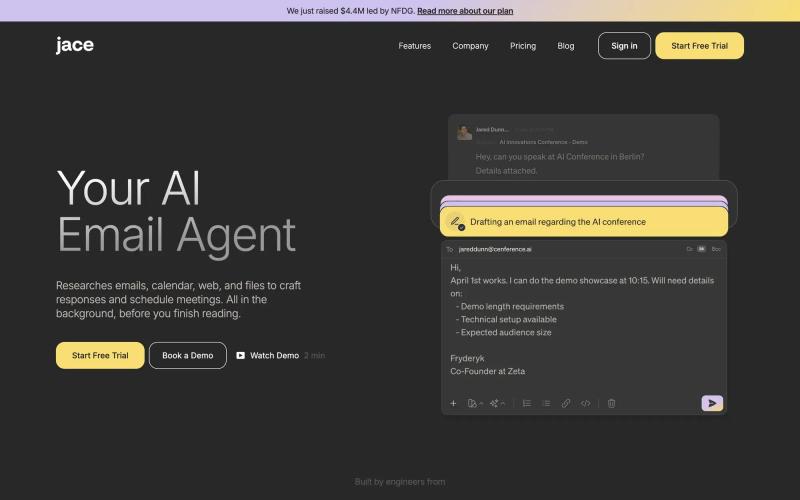Click the trash delete draft icon
Image resolution: width=800 pixels, height=500 pixels.
tap(611, 404)
